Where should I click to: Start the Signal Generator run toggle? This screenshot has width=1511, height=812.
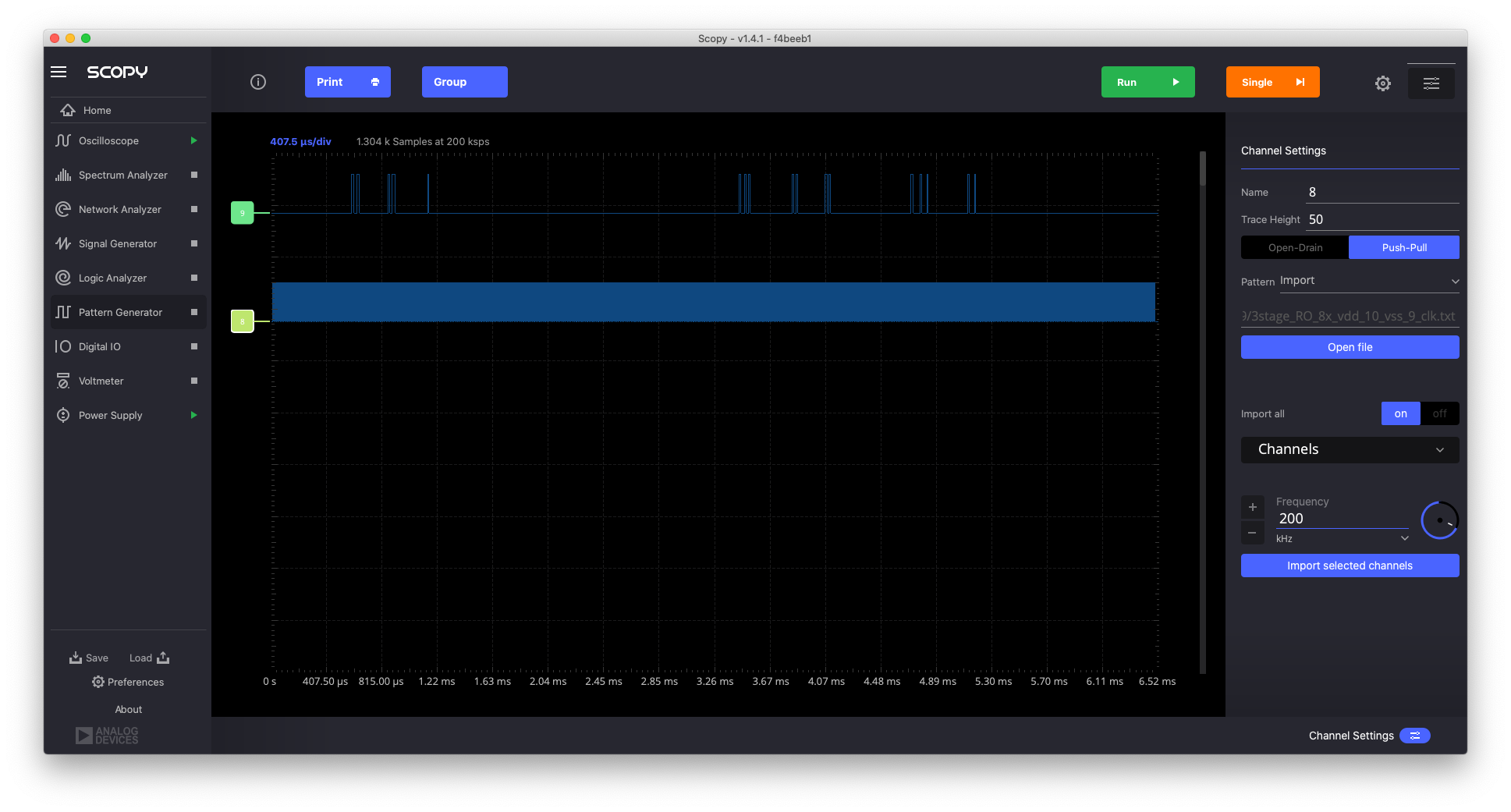(x=194, y=243)
